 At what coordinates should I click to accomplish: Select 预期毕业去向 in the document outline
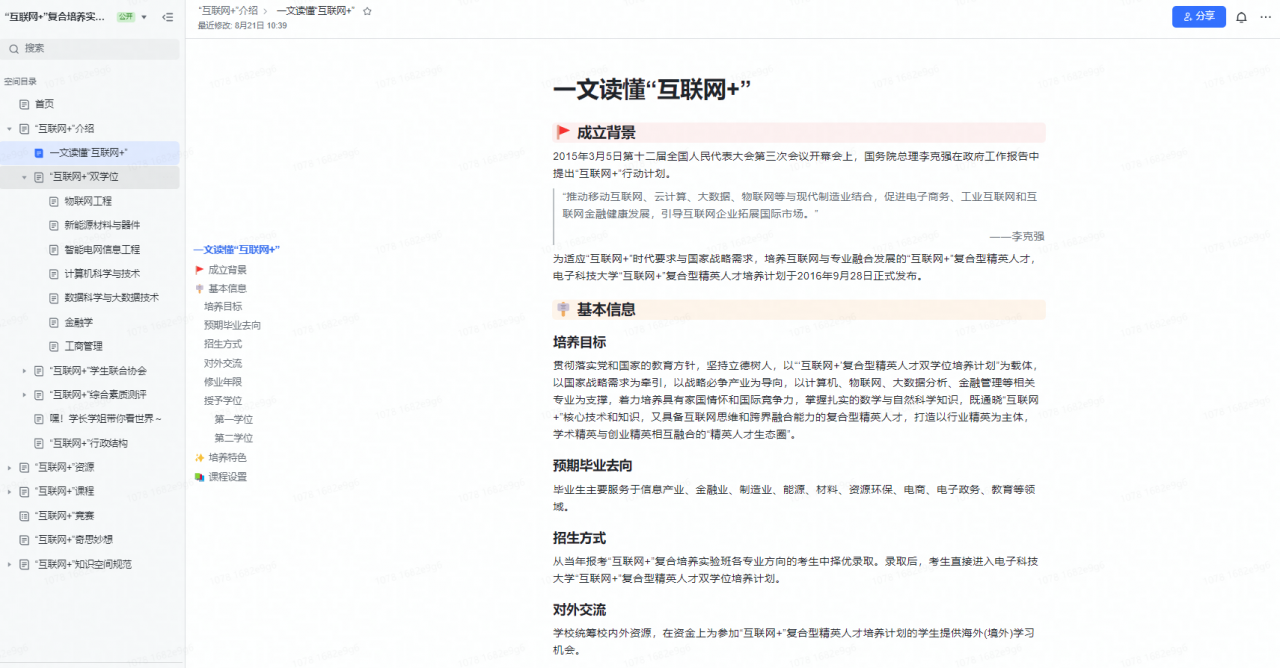pyautogui.click(x=232, y=325)
